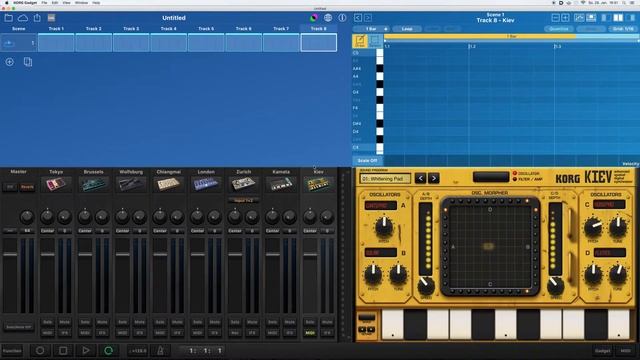
Task: Select previous Kiev sound program arrow
Action: [x=420, y=178]
